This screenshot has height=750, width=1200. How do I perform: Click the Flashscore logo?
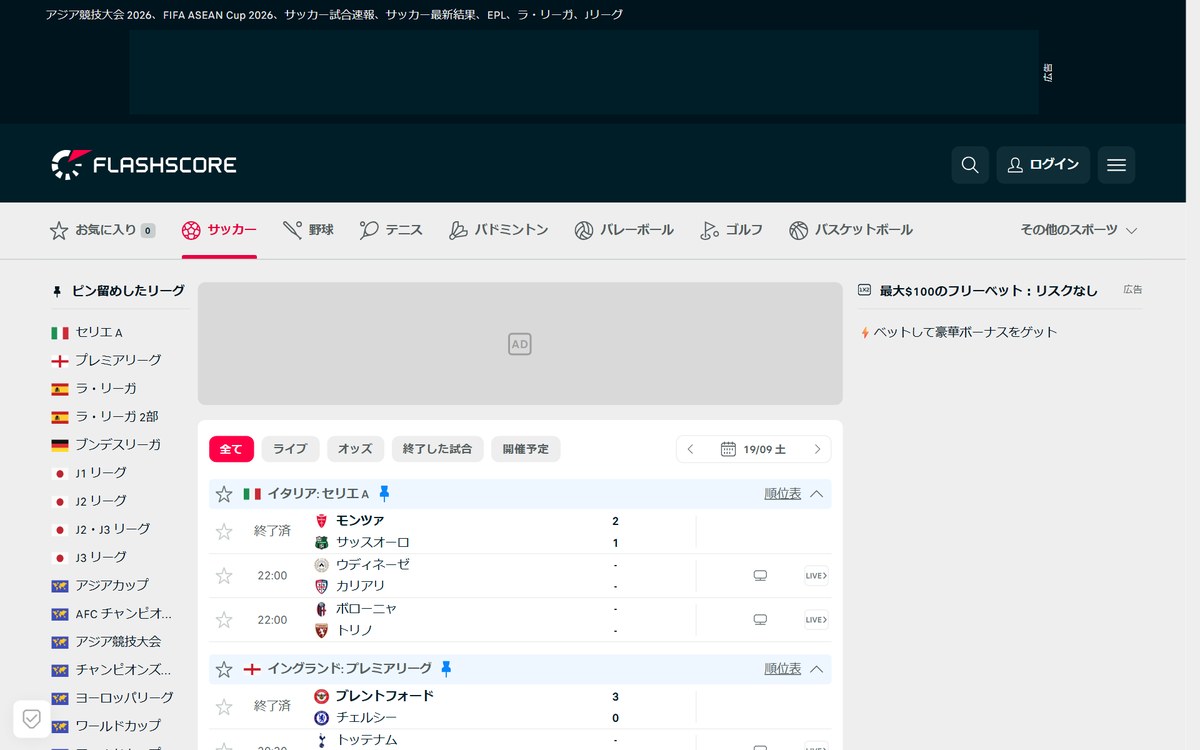coord(144,165)
